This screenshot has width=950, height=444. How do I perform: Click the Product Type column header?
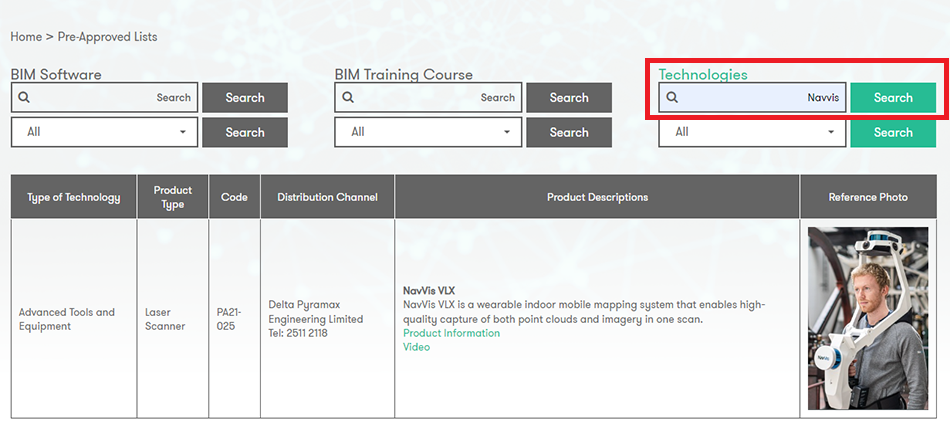173,197
